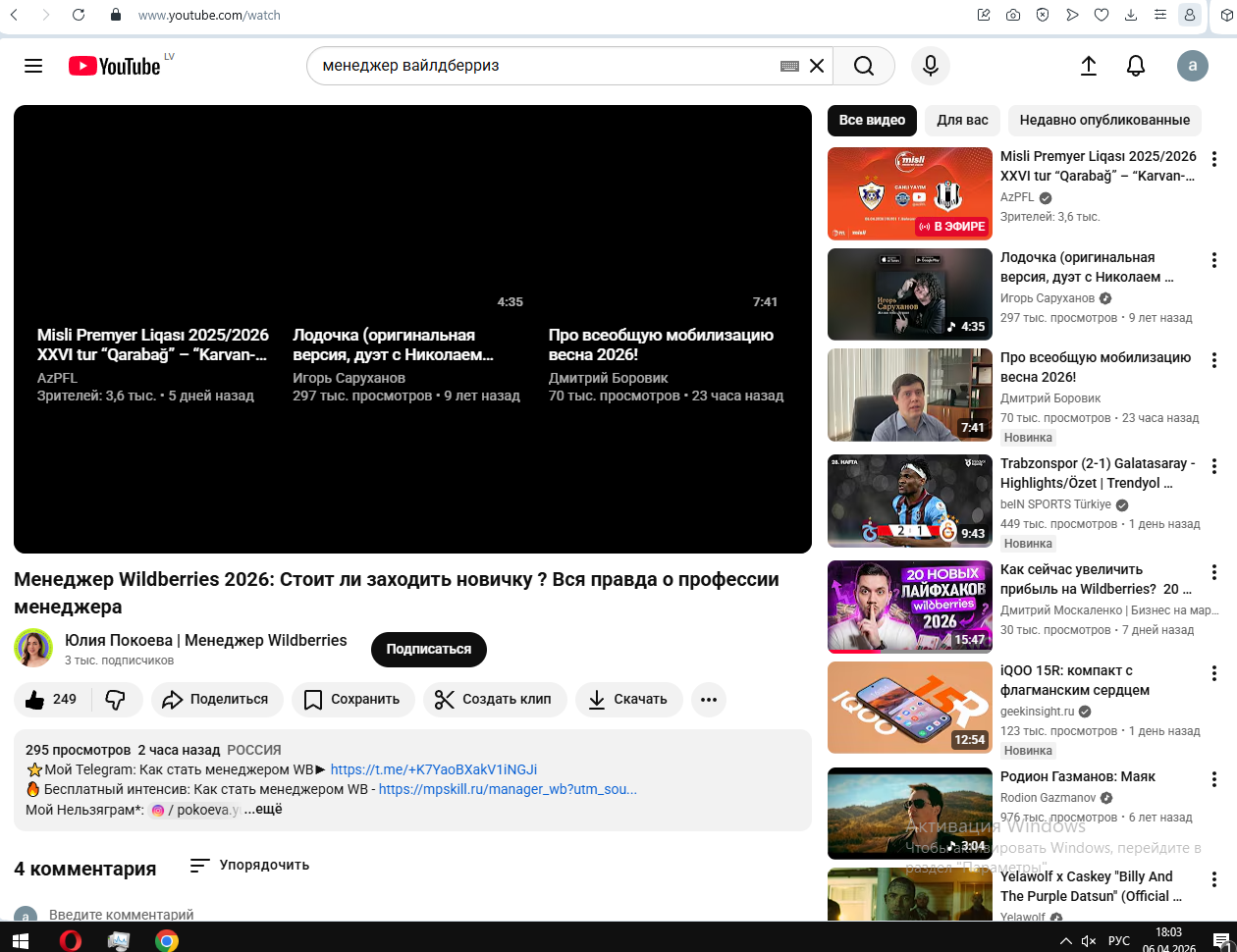Open the Упорядочить comment sort dropdown

[x=250, y=865]
